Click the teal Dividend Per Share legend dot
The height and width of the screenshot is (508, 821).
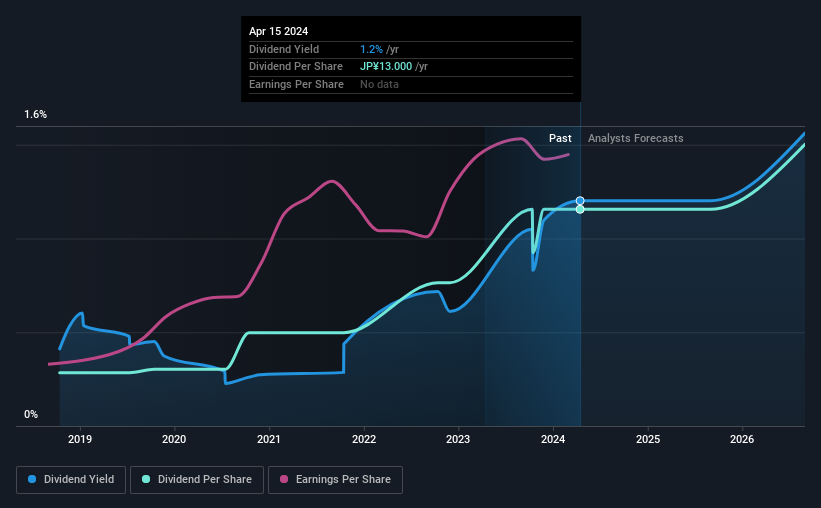[146, 479]
